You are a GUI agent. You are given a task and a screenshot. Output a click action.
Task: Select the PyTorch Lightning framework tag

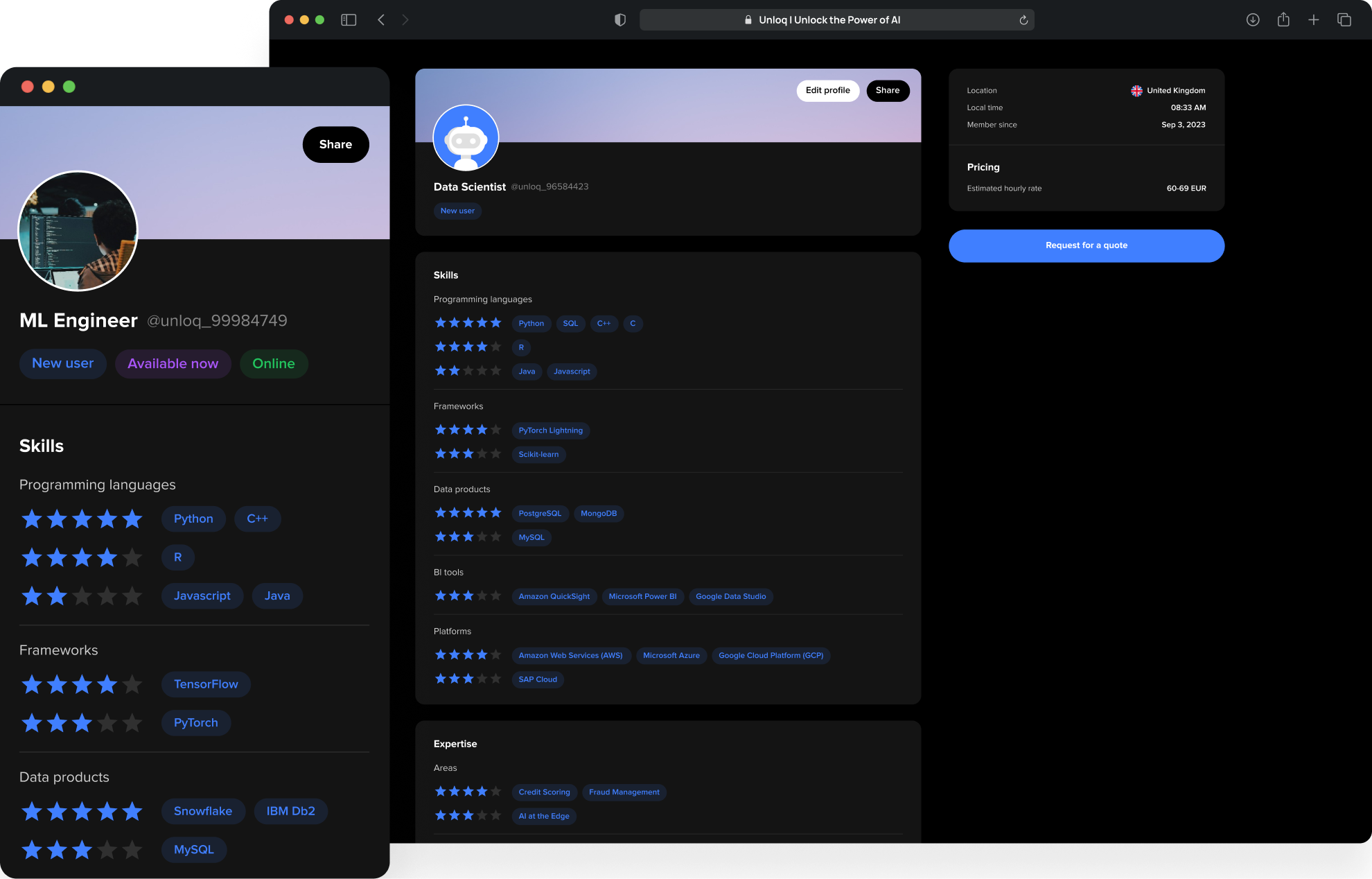(x=550, y=430)
